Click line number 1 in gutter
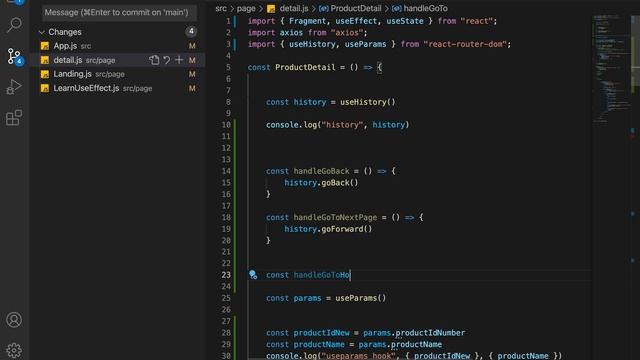 point(228,21)
